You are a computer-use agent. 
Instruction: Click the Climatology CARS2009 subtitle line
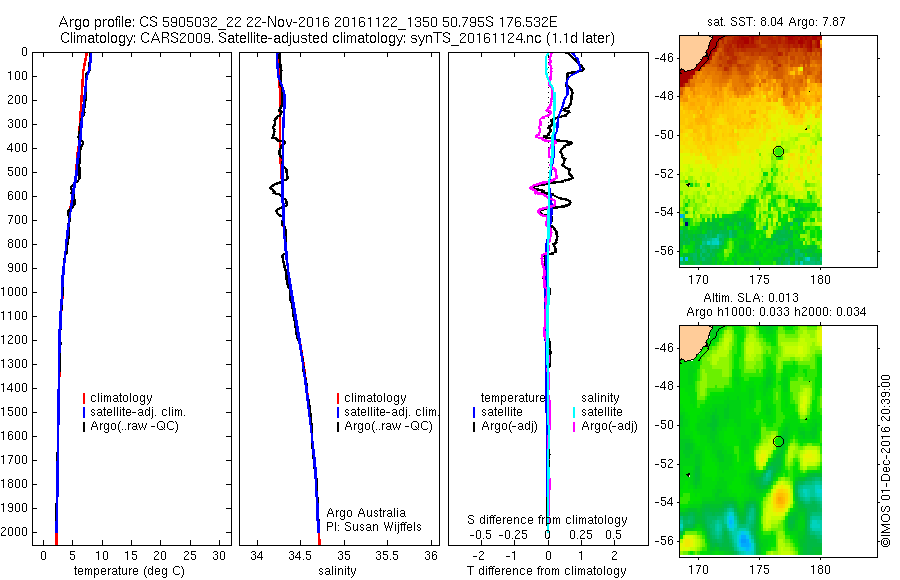pyautogui.click(x=337, y=38)
